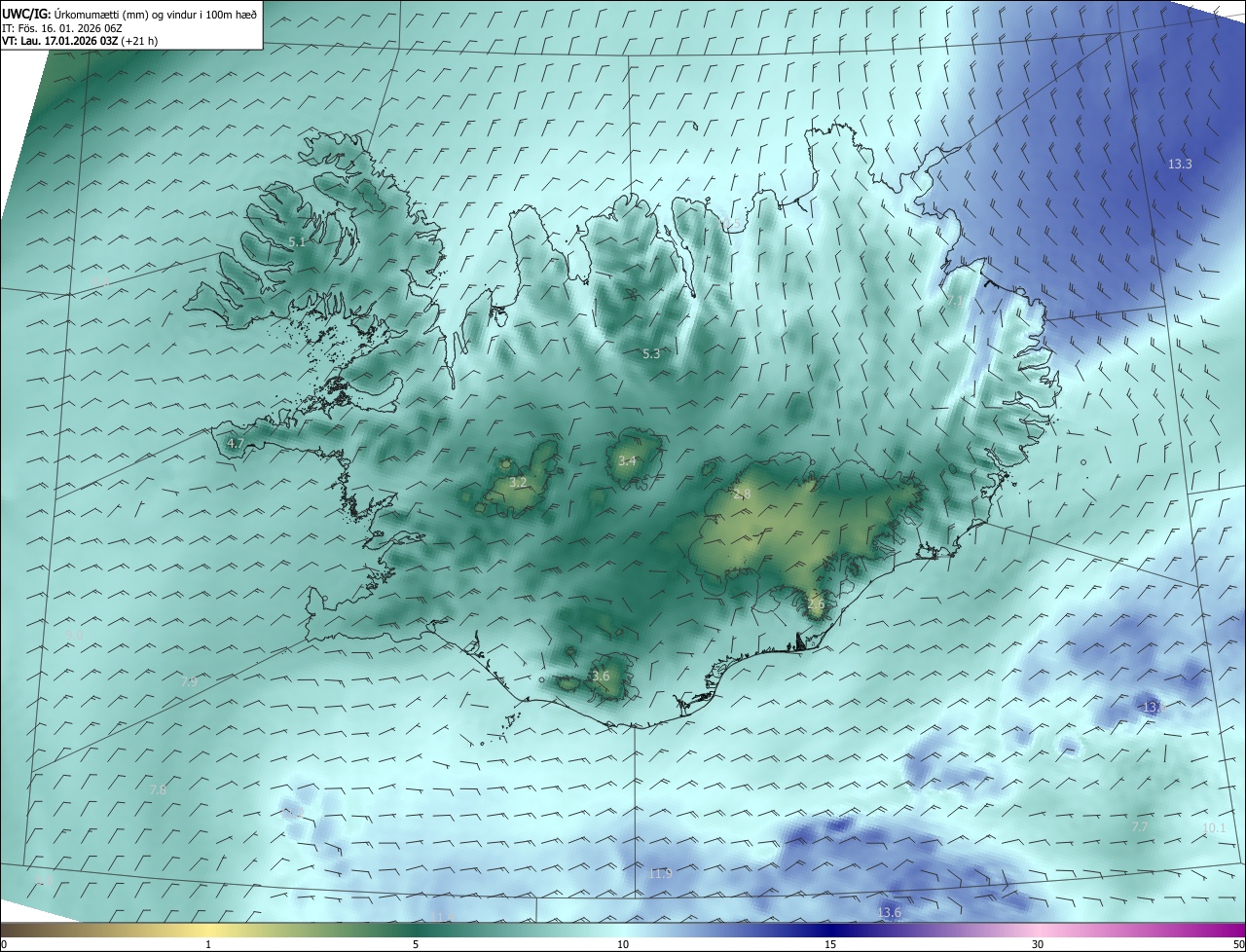Image resolution: width=1246 pixels, height=952 pixels.
Task: Click the 13.3 value label over the sea
Action: 1180,164
